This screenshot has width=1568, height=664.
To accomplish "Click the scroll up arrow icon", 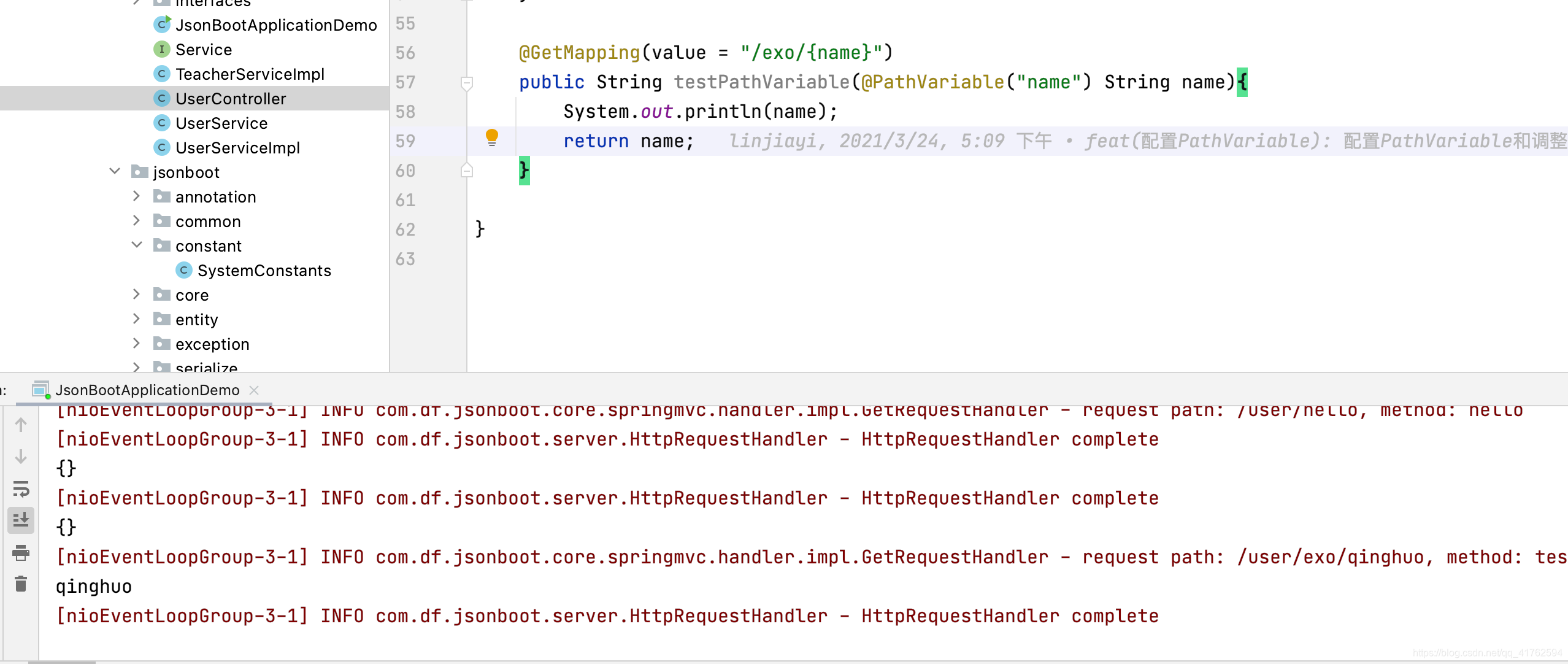I will point(22,424).
